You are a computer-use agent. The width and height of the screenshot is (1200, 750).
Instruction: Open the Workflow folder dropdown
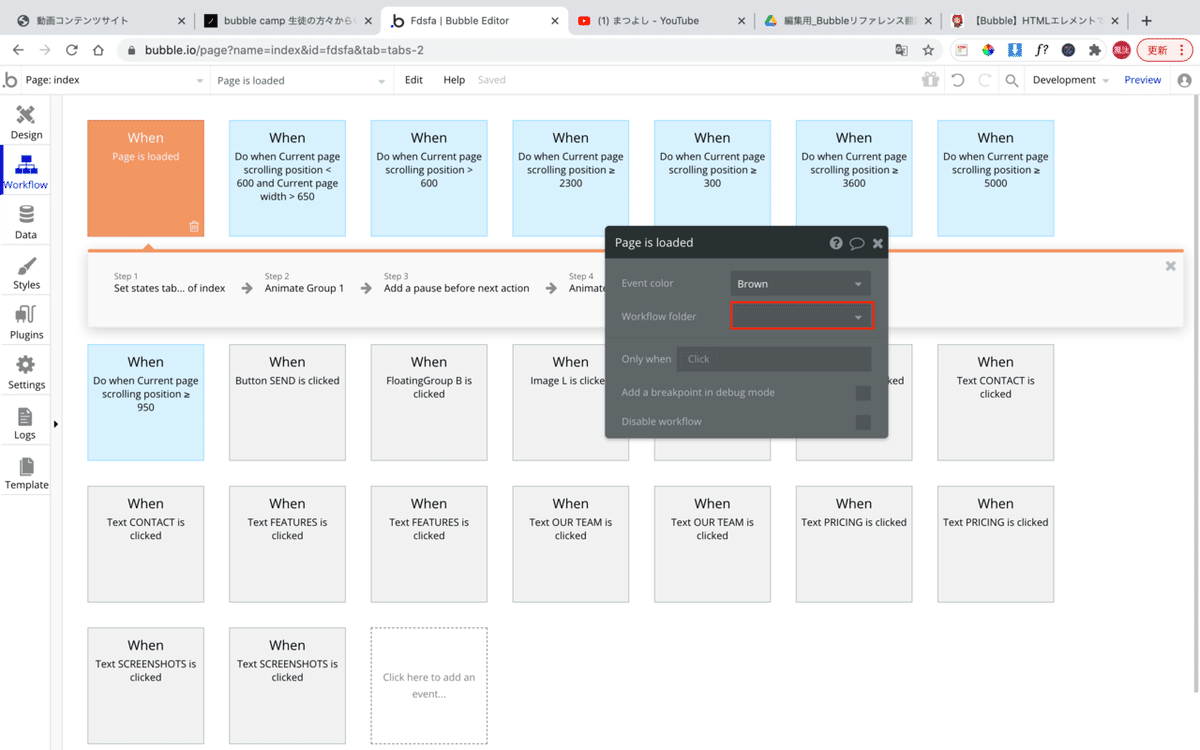802,316
